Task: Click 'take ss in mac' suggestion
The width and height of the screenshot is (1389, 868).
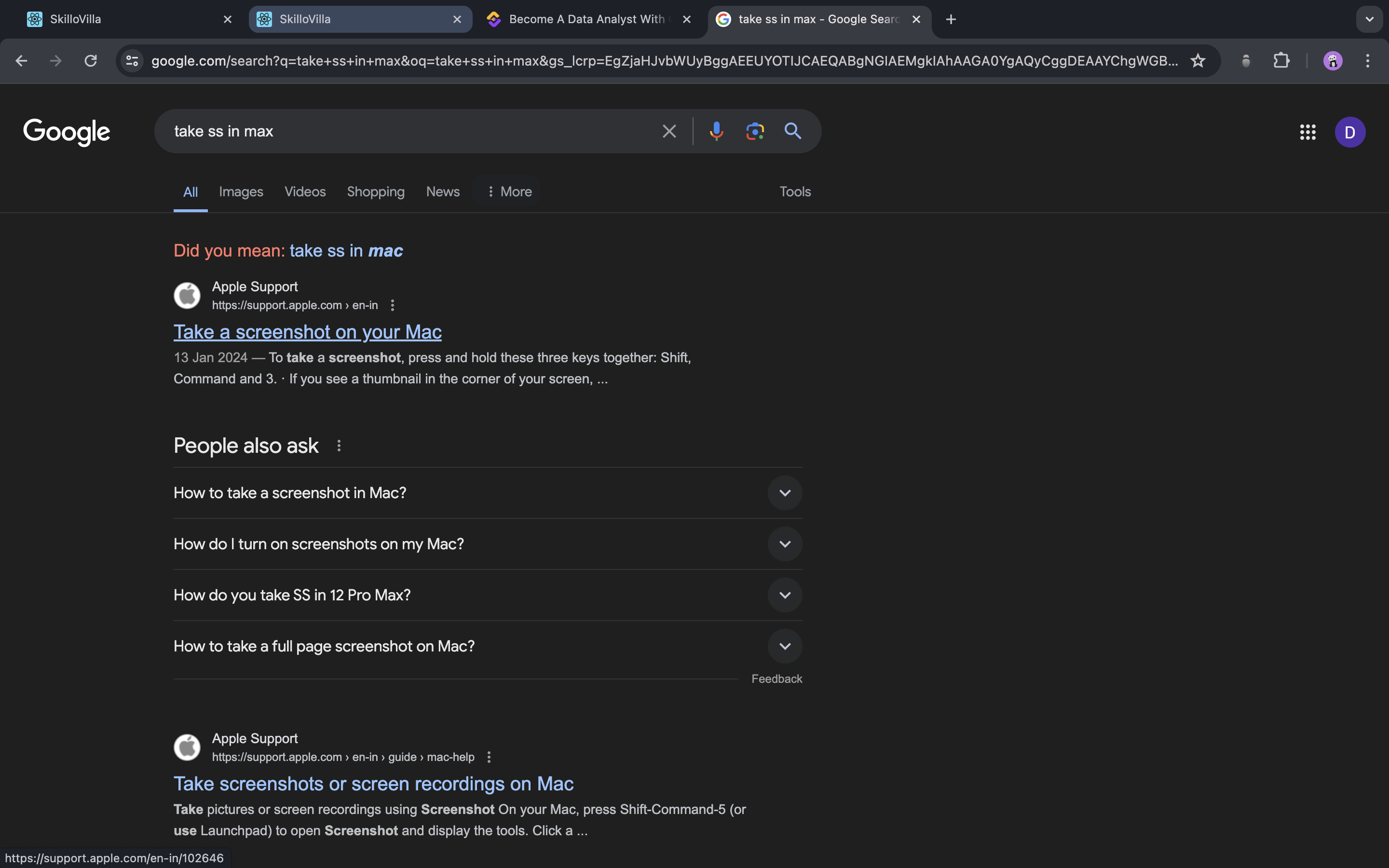Action: [345, 251]
